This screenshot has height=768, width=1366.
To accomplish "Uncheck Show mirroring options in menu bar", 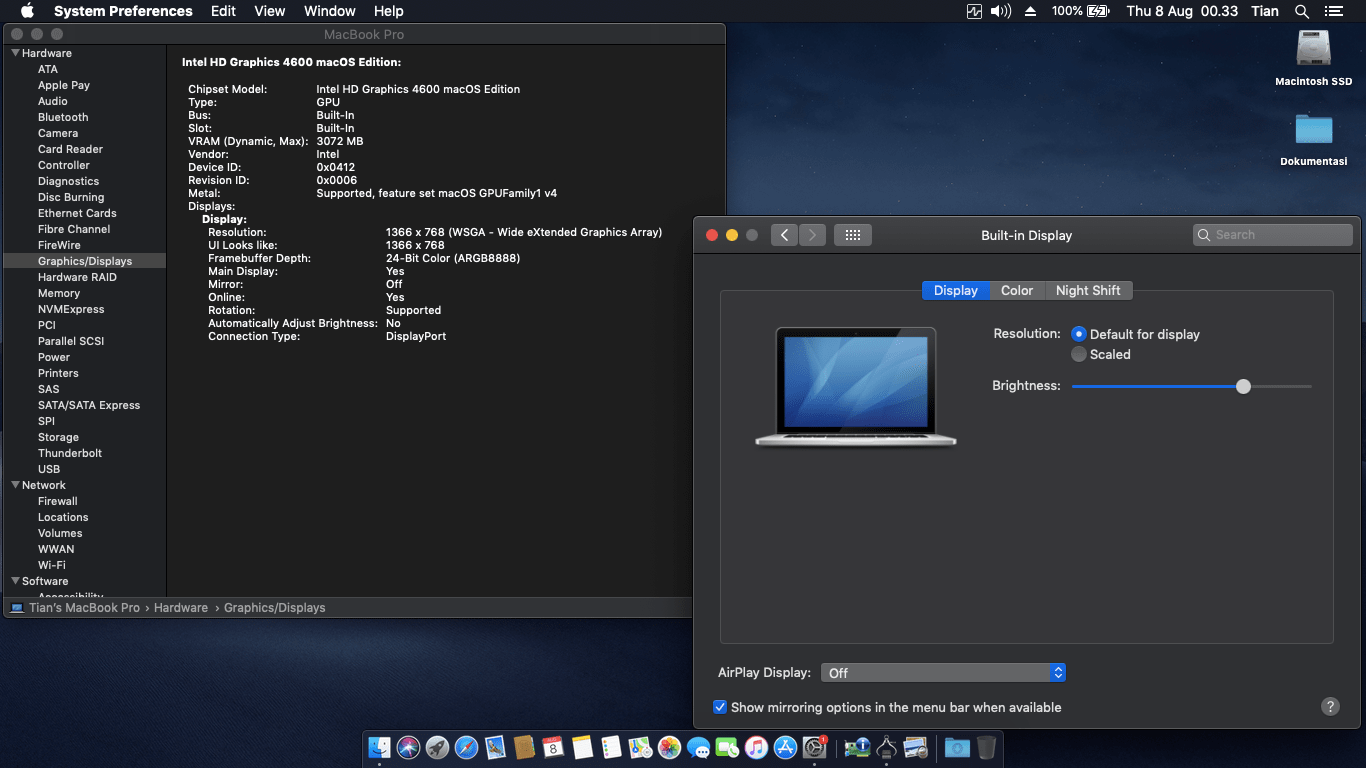I will [720, 707].
